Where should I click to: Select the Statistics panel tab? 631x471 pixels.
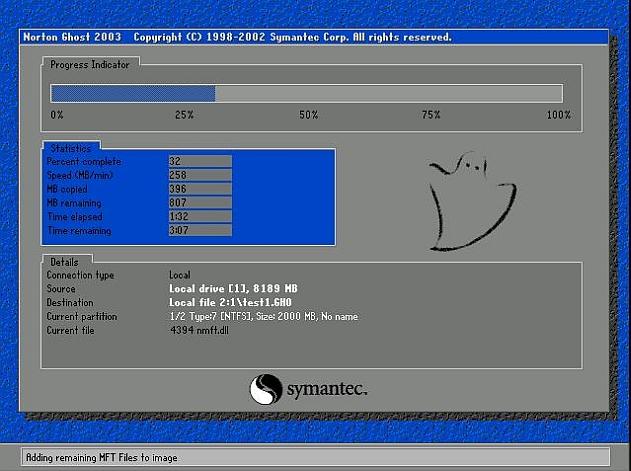click(71, 148)
